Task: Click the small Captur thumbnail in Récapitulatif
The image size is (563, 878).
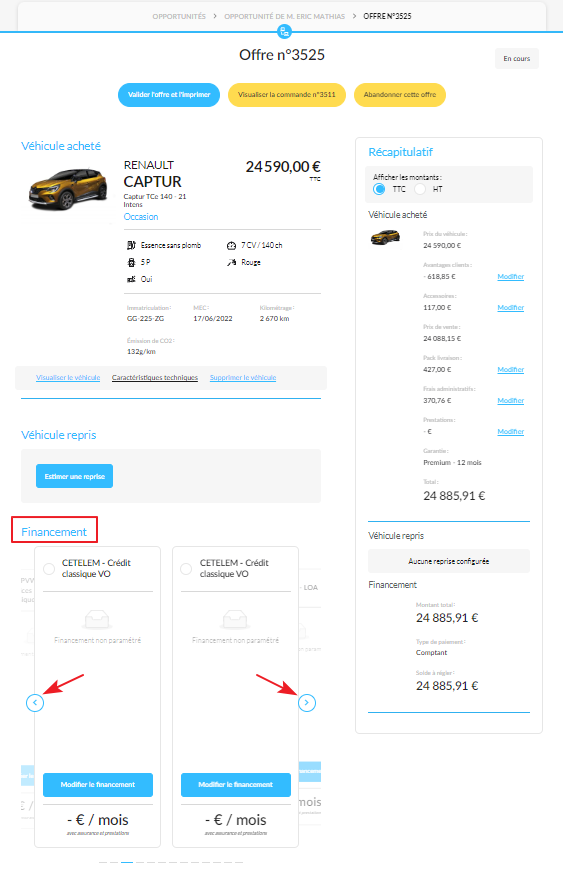Action: pyautogui.click(x=385, y=237)
